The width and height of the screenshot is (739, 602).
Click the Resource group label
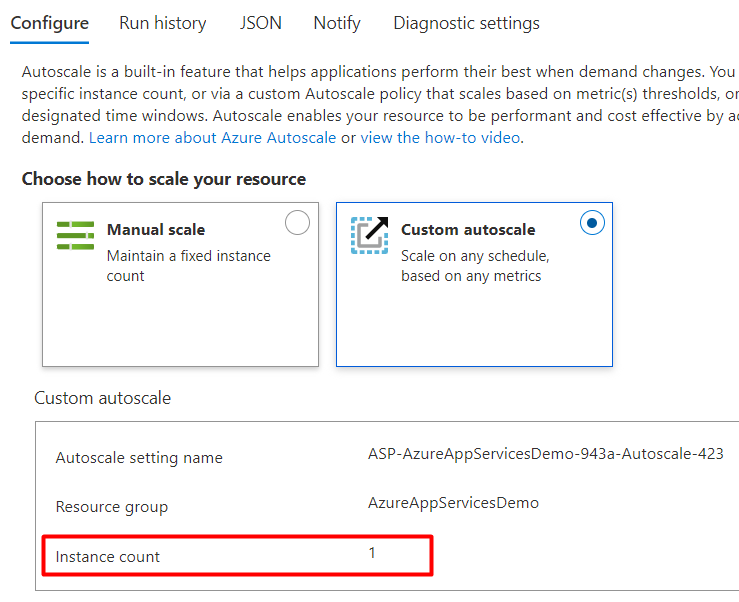pyautogui.click(x=112, y=507)
